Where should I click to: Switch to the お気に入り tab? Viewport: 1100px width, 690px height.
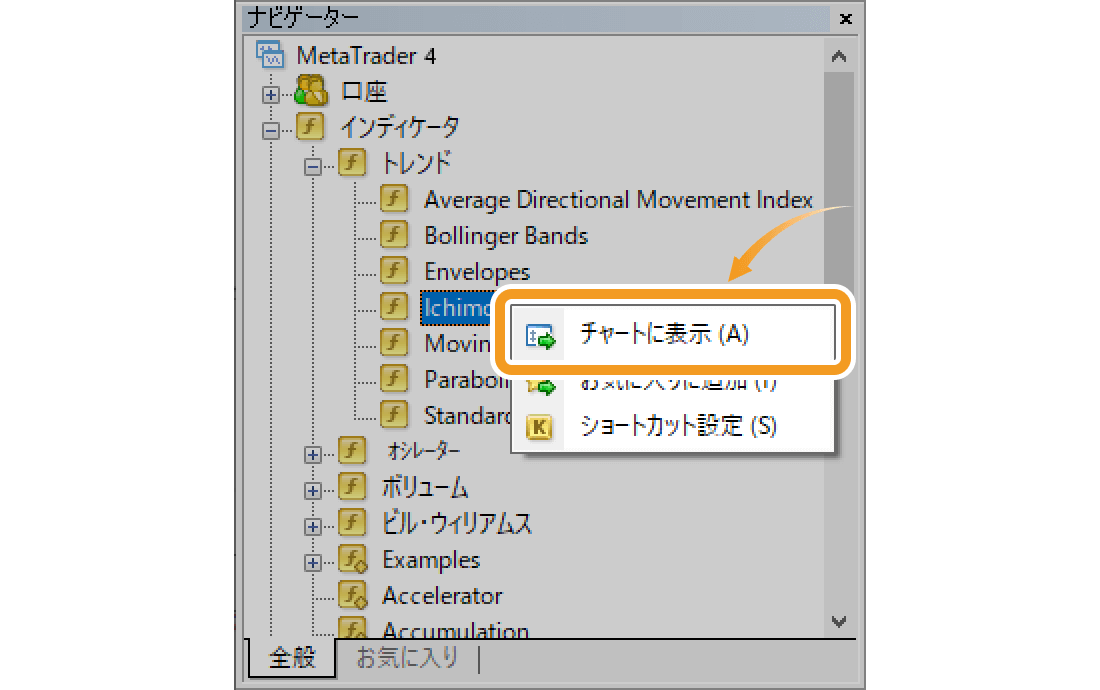coord(407,658)
